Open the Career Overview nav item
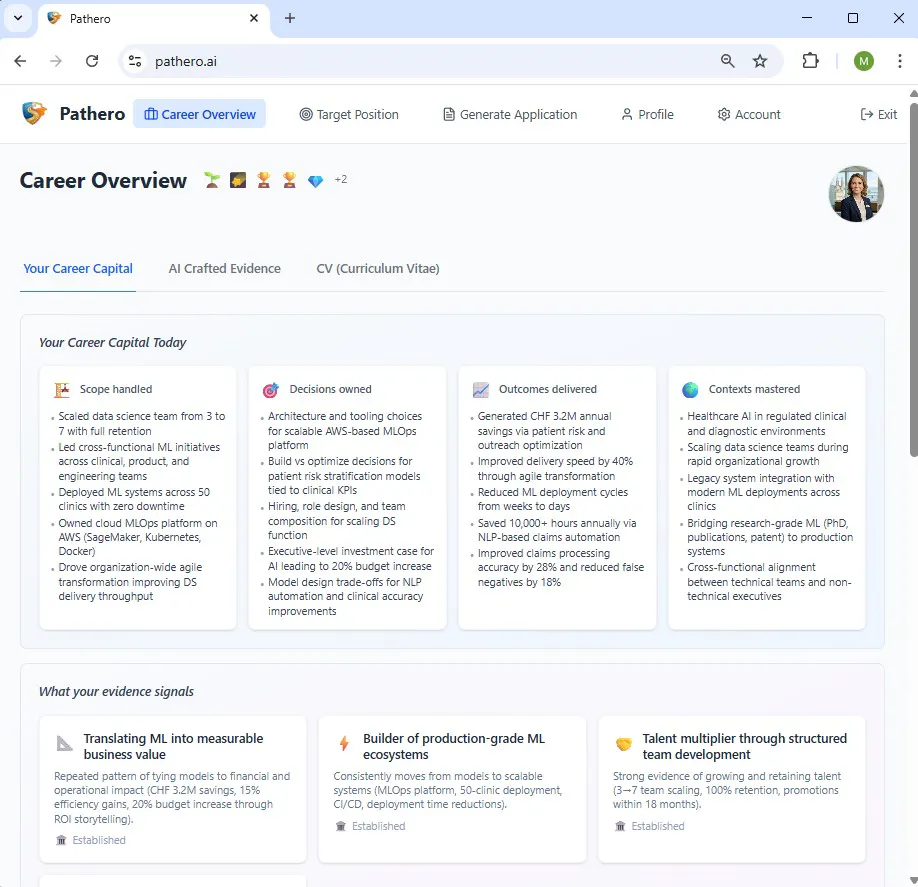 (200, 114)
